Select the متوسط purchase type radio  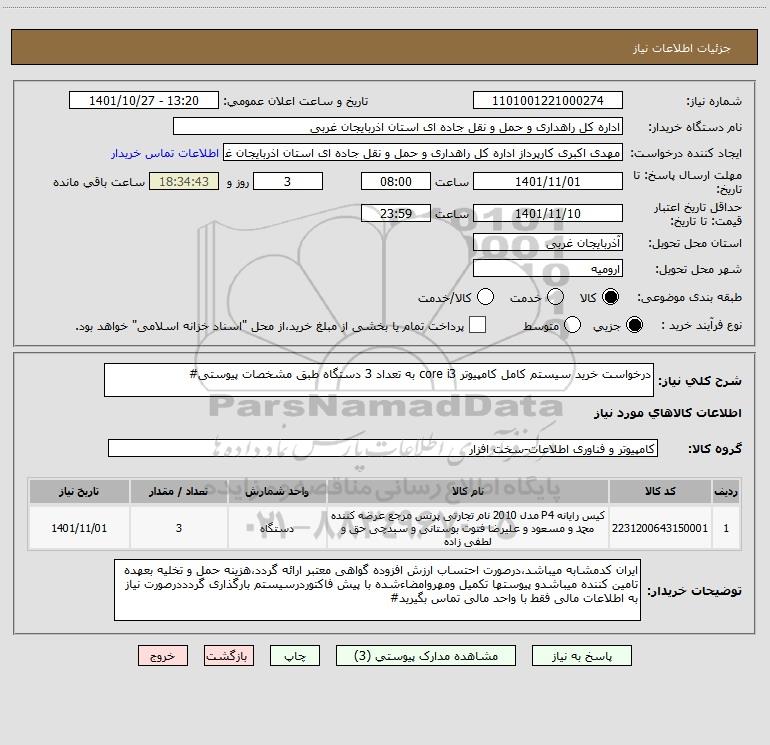572,325
